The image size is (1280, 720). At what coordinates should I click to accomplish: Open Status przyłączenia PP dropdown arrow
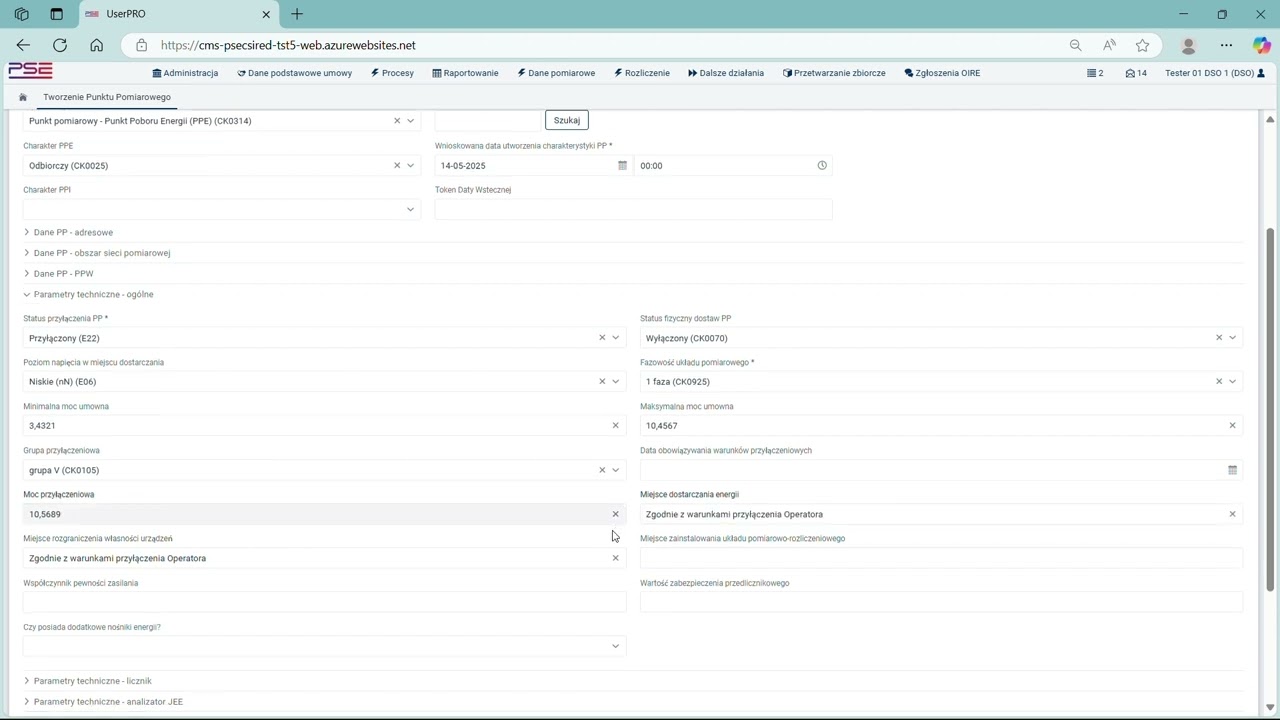[x=616, y=338]
